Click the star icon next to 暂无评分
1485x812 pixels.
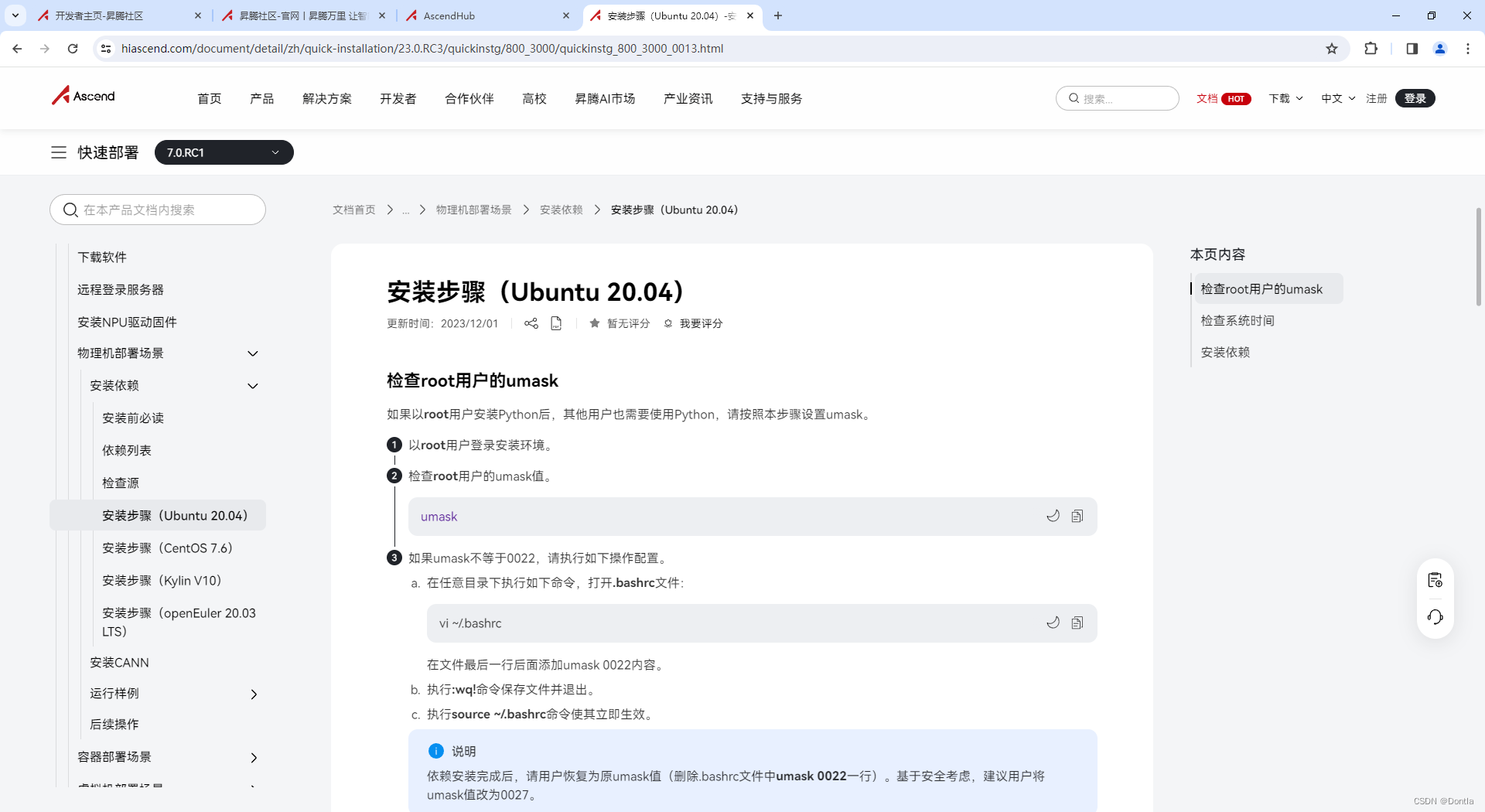[x=594, y=323]
